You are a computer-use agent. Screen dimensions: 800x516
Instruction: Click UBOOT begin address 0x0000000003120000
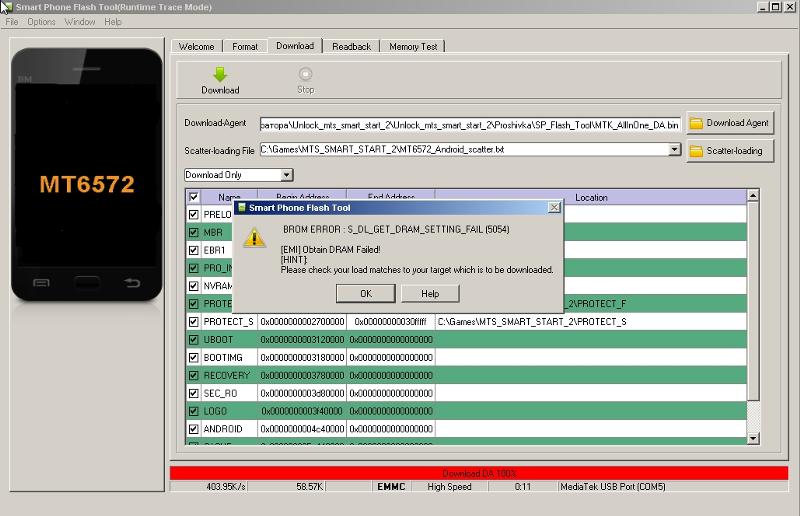point(302,339)
